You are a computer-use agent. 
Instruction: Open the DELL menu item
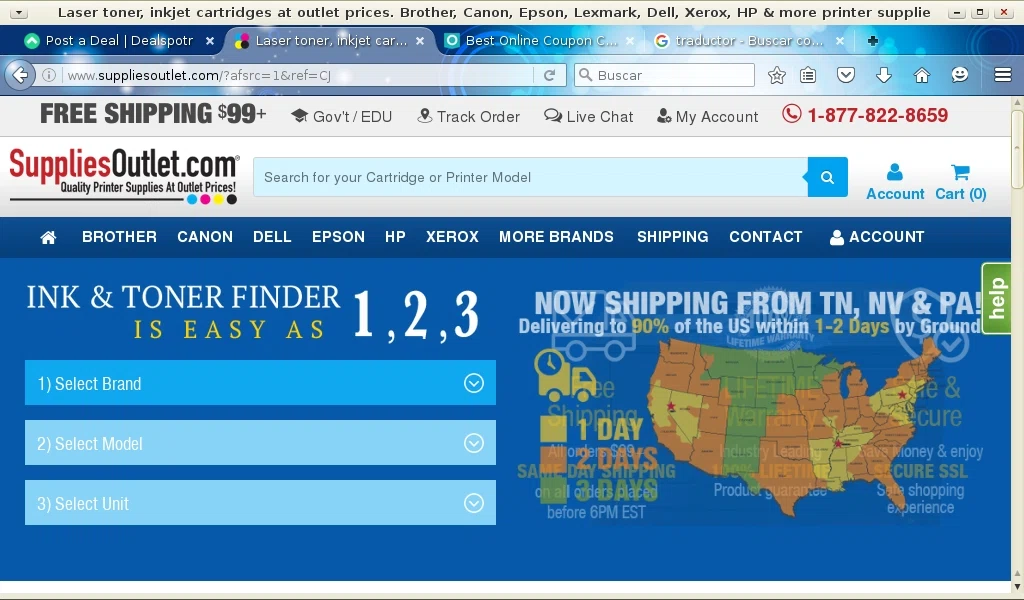(x=272, y=237)
